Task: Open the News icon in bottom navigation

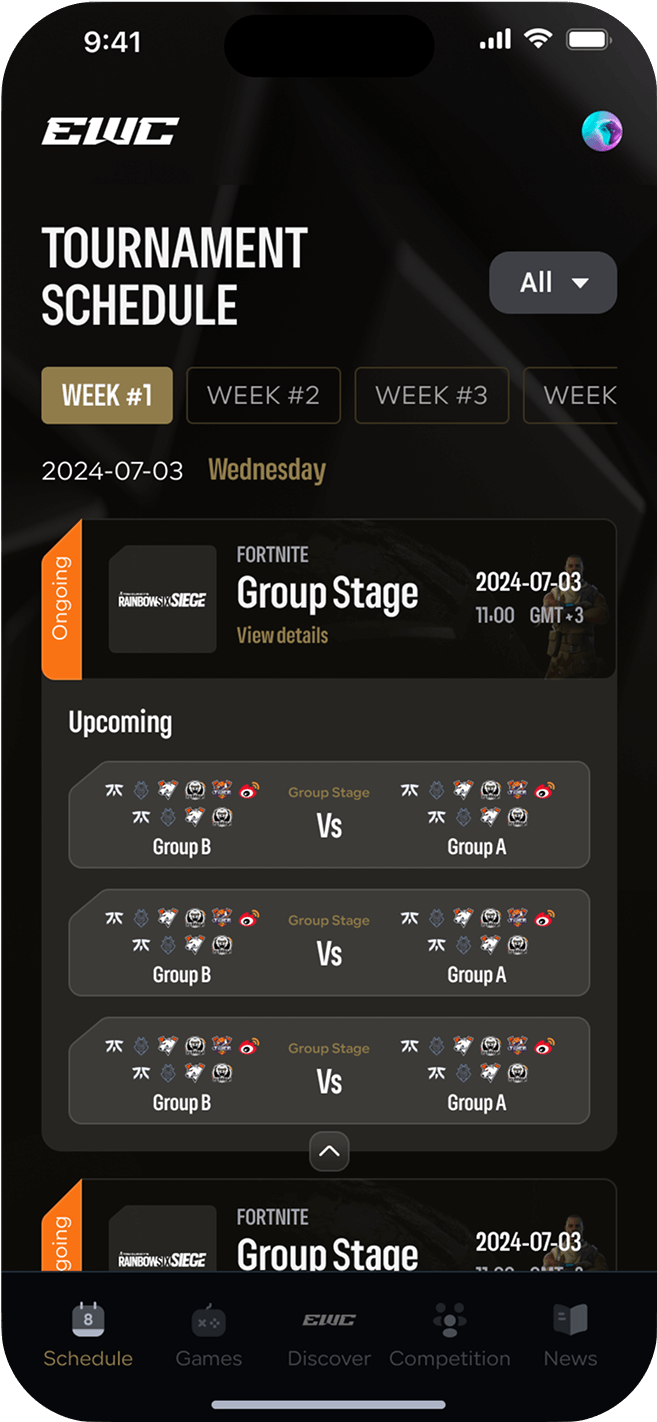Action: 570,1320
